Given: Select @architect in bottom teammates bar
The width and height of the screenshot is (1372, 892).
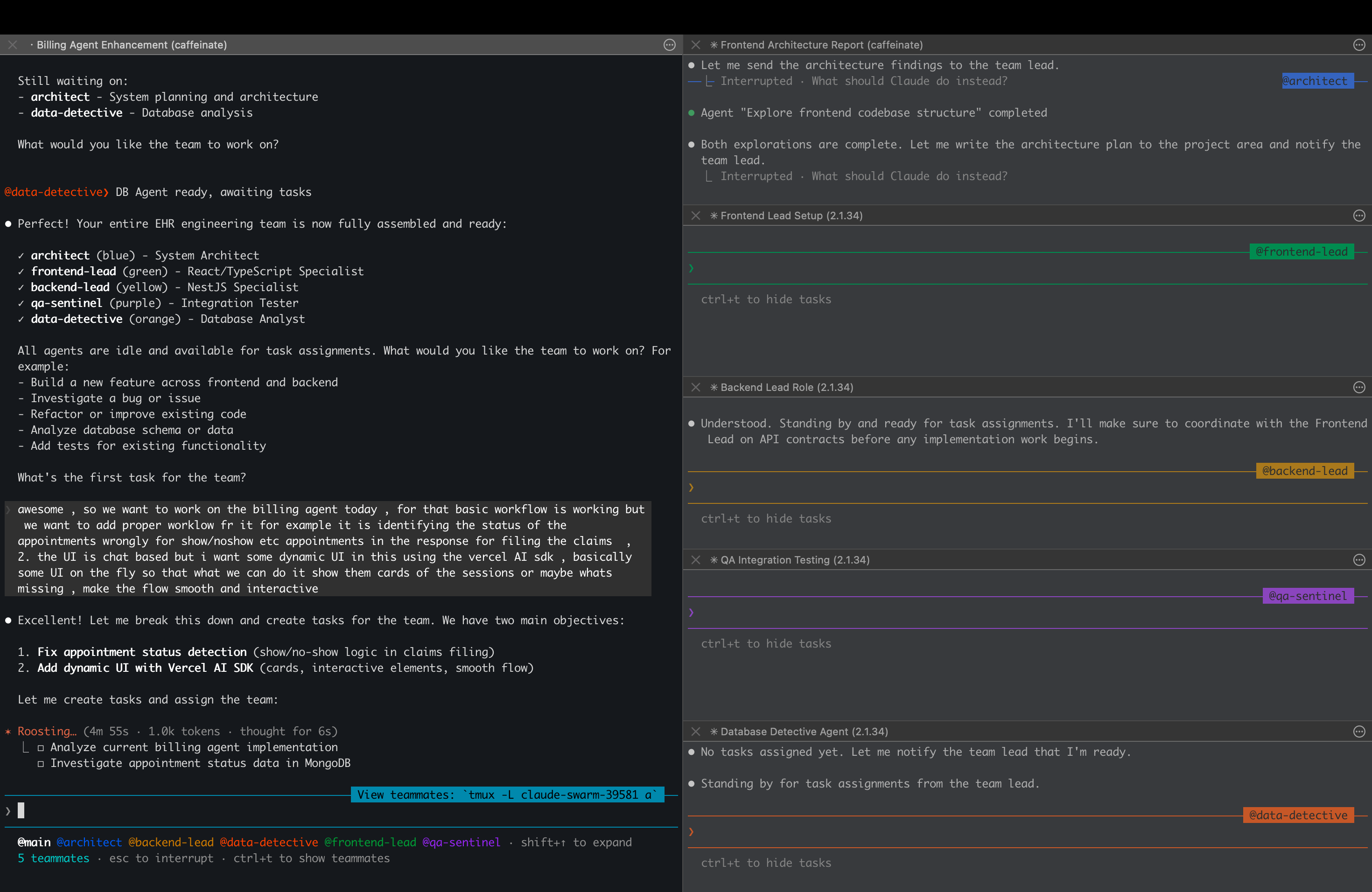Looking at the screenshot, I should coord(89,842).
